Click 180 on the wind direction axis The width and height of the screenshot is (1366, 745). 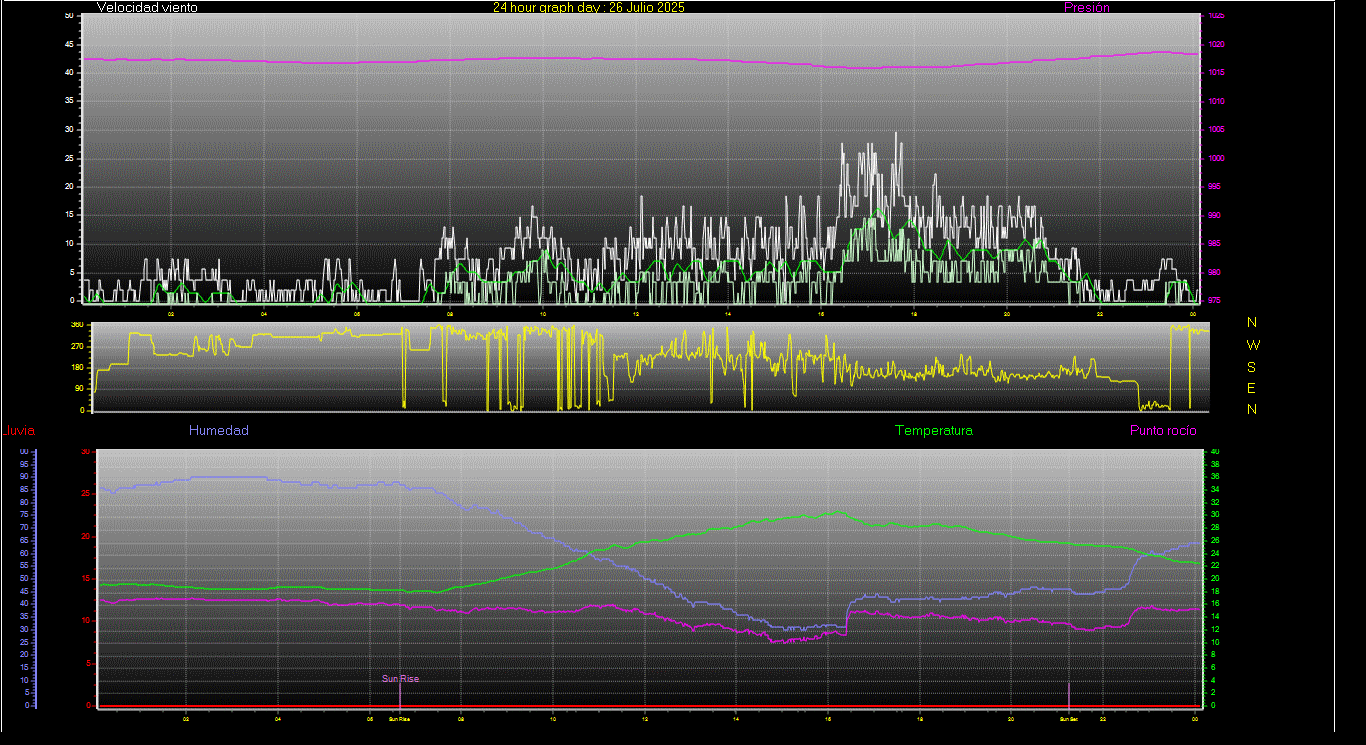pos(77,368)
